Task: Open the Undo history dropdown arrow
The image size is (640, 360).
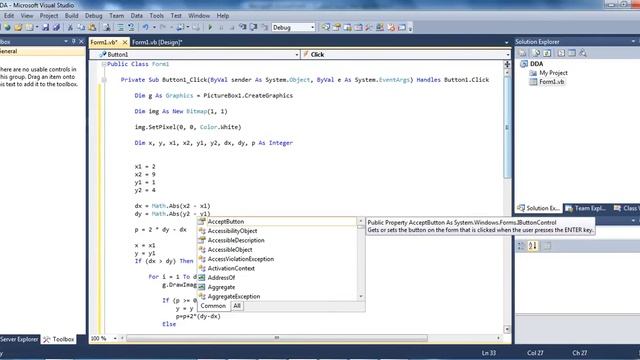Action: (154, 27)
